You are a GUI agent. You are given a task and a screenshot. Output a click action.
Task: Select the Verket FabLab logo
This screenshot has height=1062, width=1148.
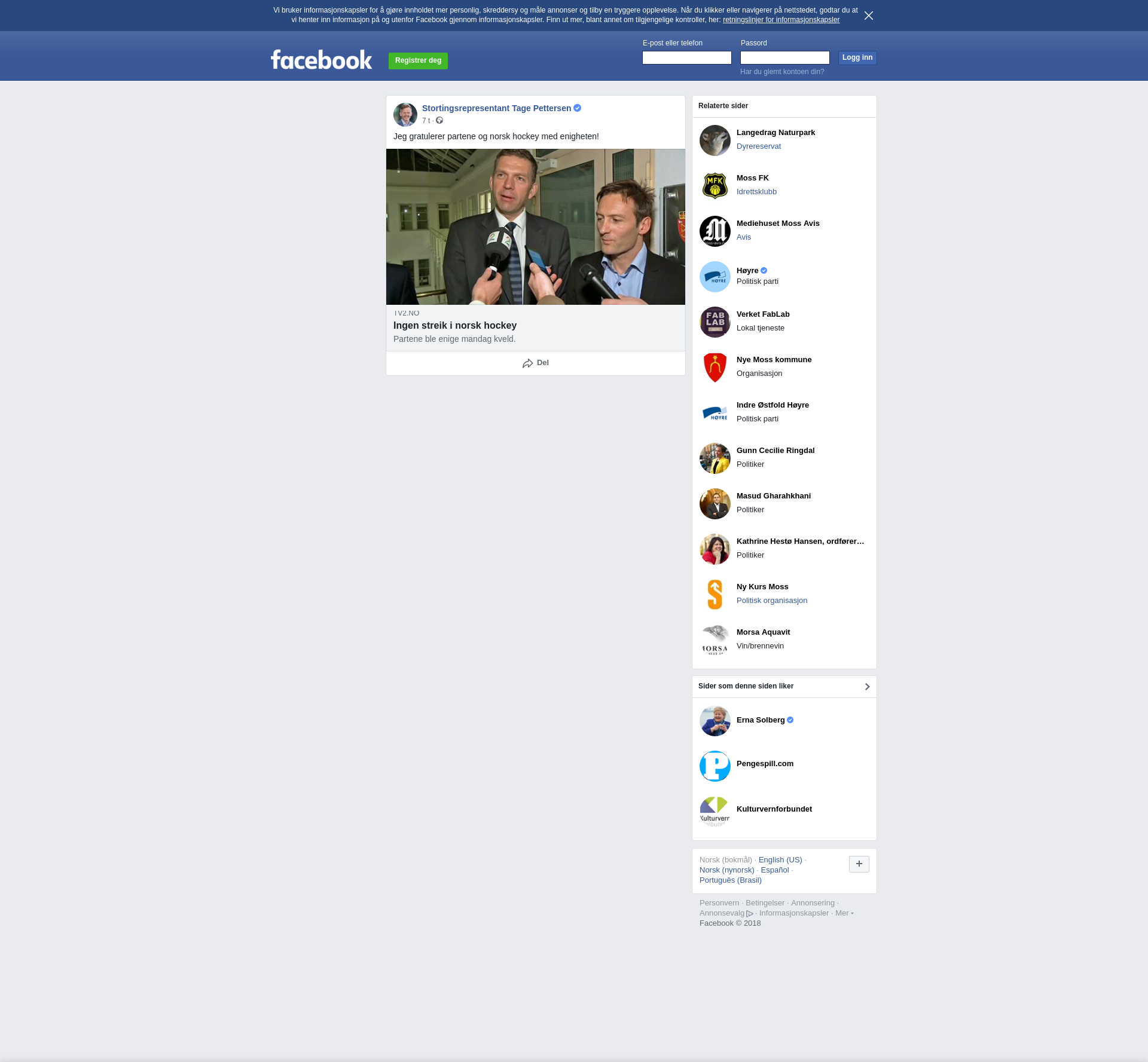coord(715,322)
